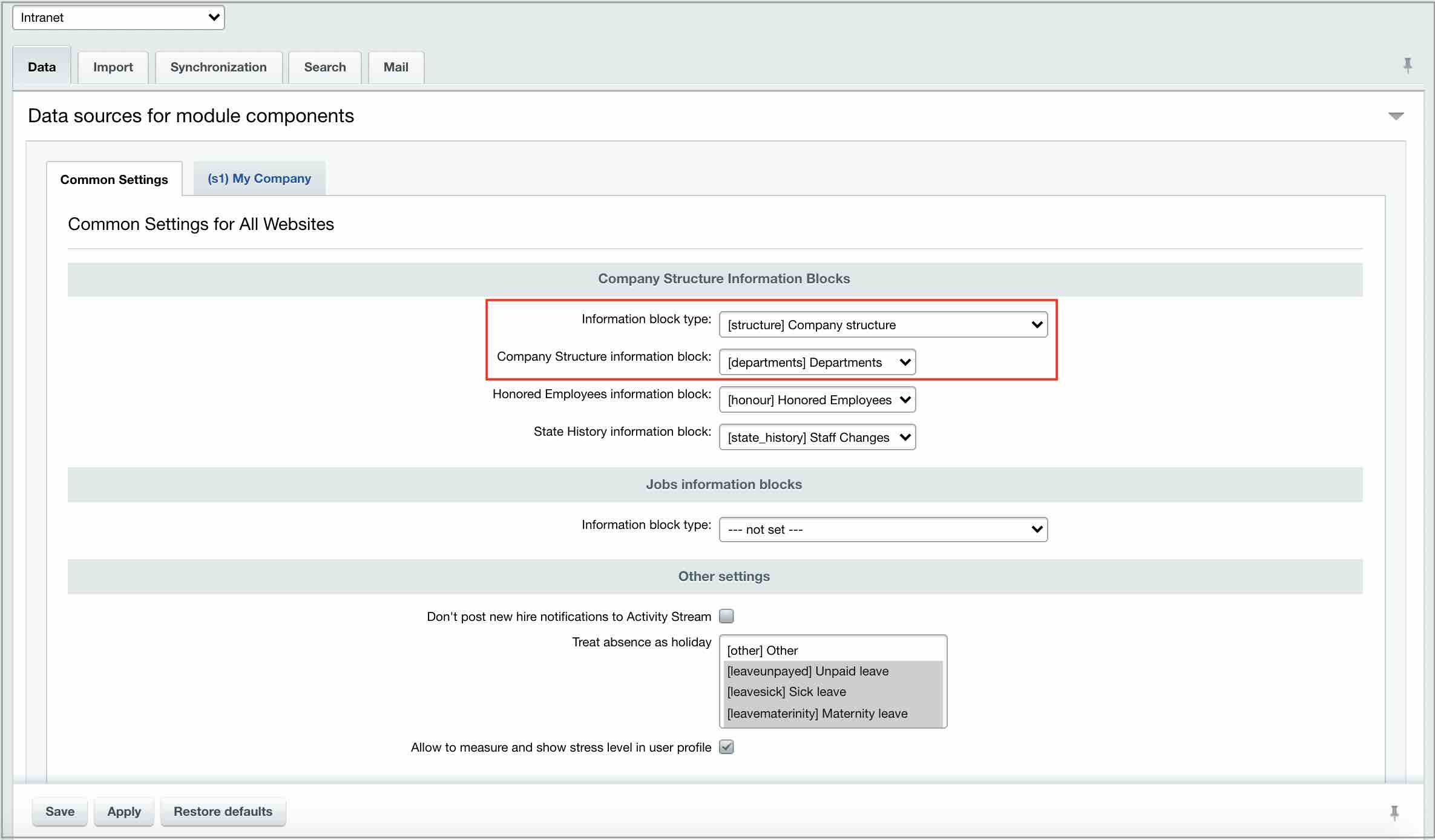
Task: Click the 'Treat absence as holiday' label
Action: [642, 642]
